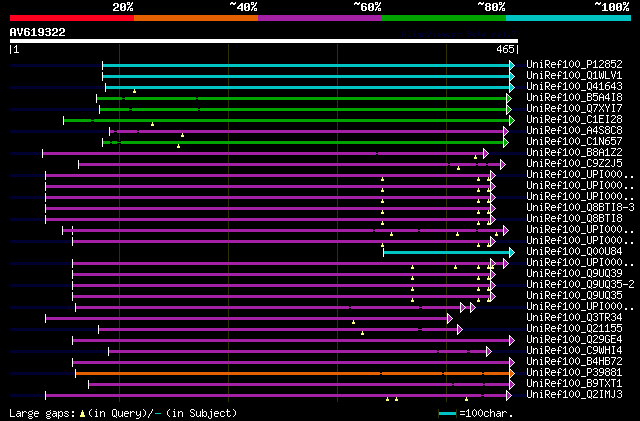Image resolution: width=640 pixels, height=421 pixels.
Task: Open hit UniRef100_P12852
Action: tap(574, 65)
